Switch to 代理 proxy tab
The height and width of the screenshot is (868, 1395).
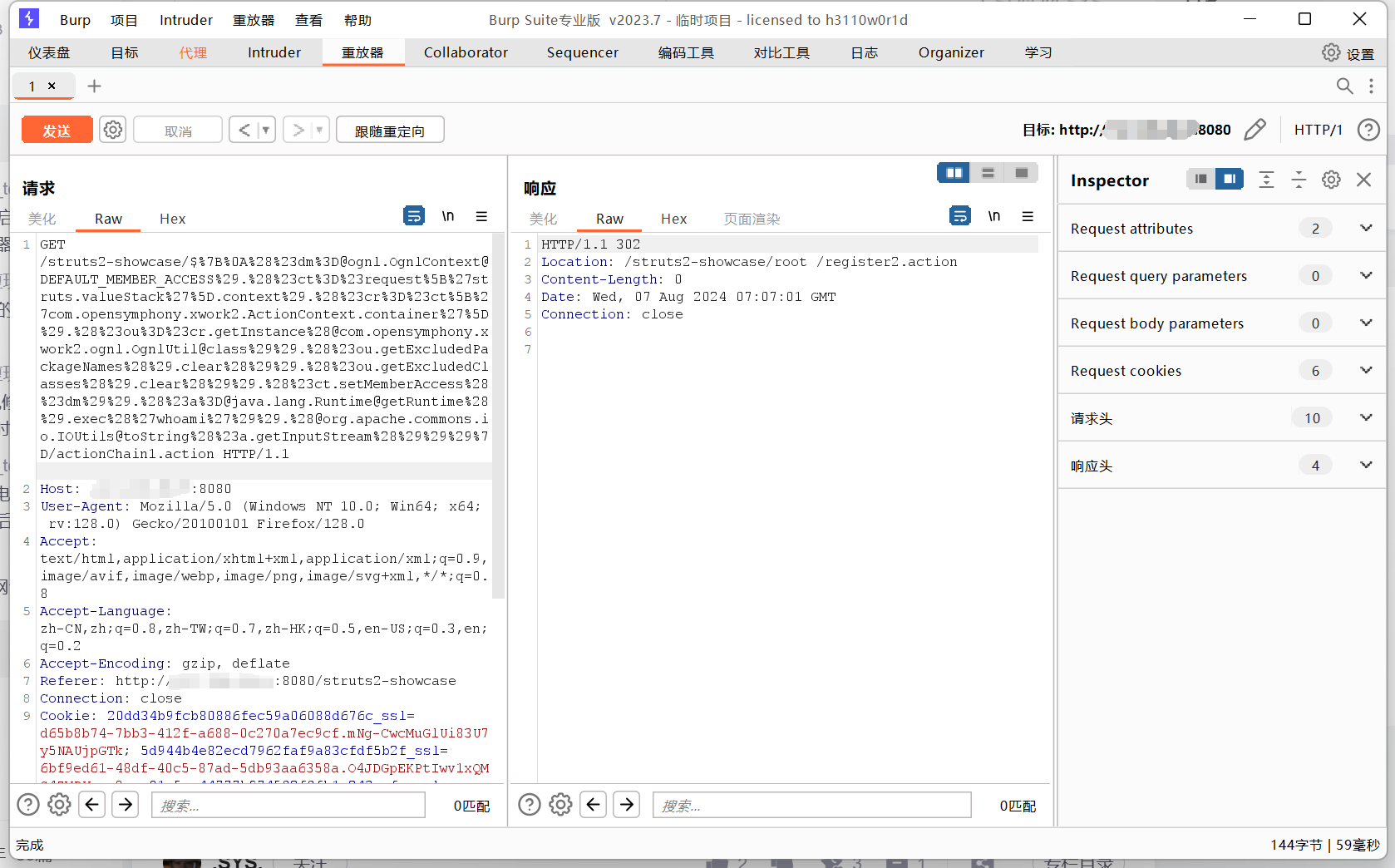pos(193,52)
